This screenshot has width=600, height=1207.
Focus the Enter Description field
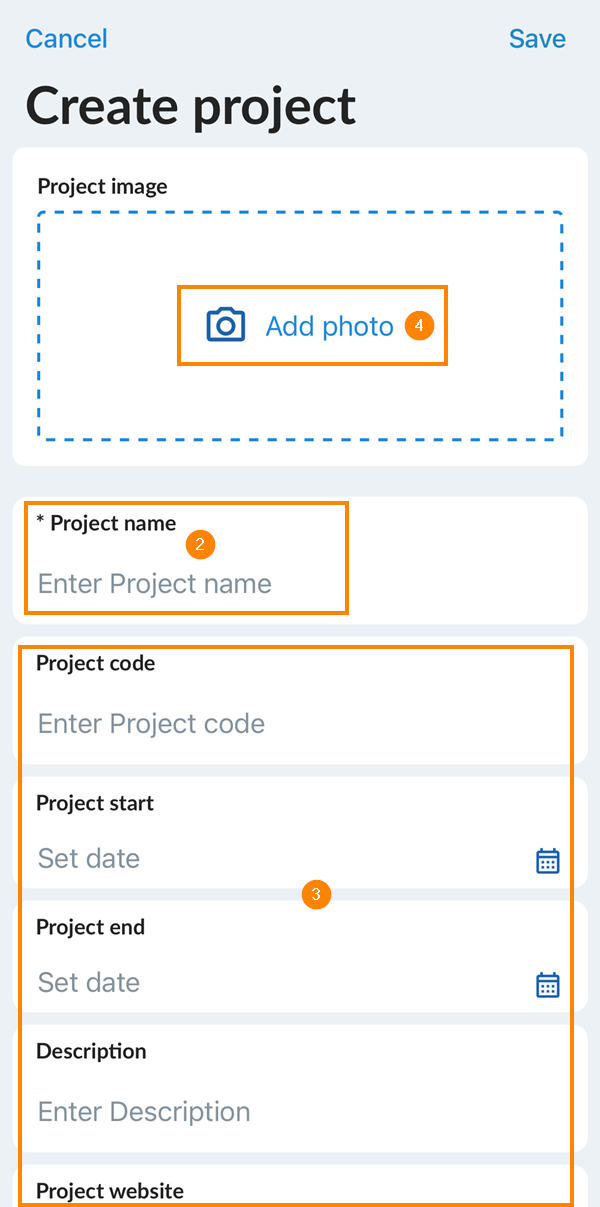(x=144, y=1112)
